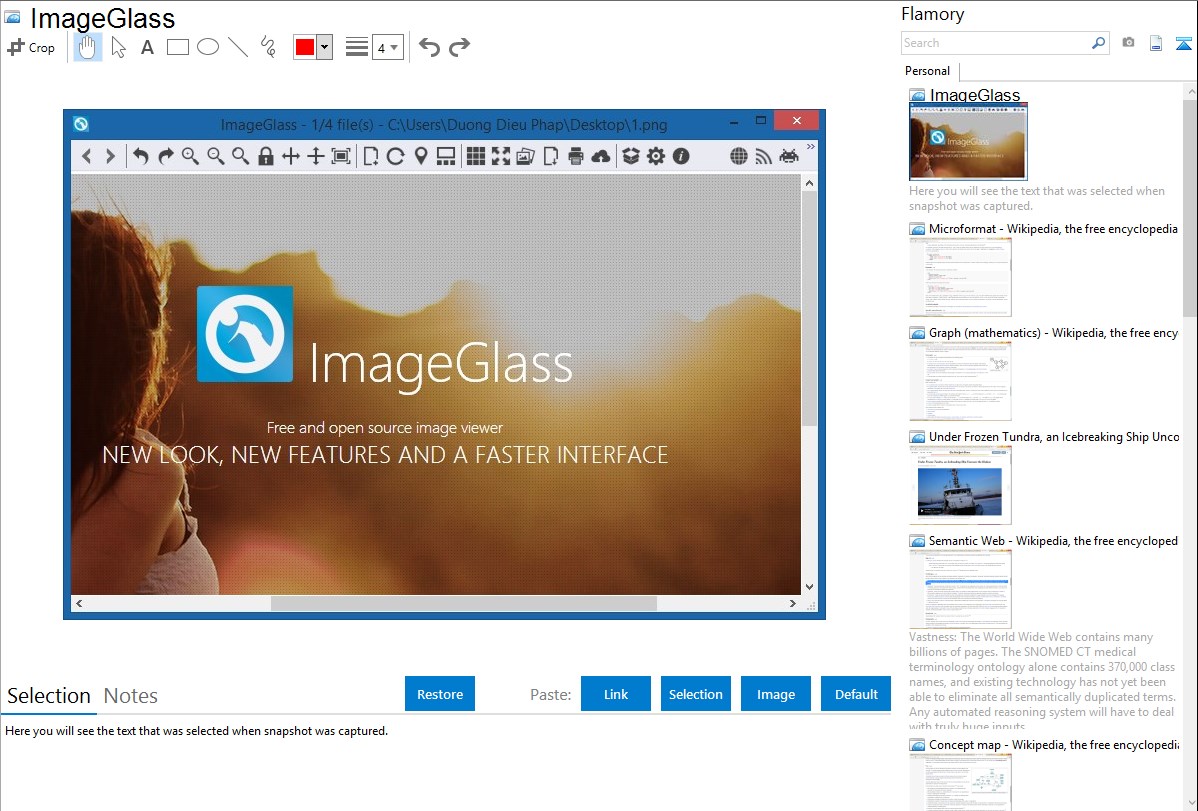Select the arrow pointer tool

pyautogui.click(x=118, y=47)
